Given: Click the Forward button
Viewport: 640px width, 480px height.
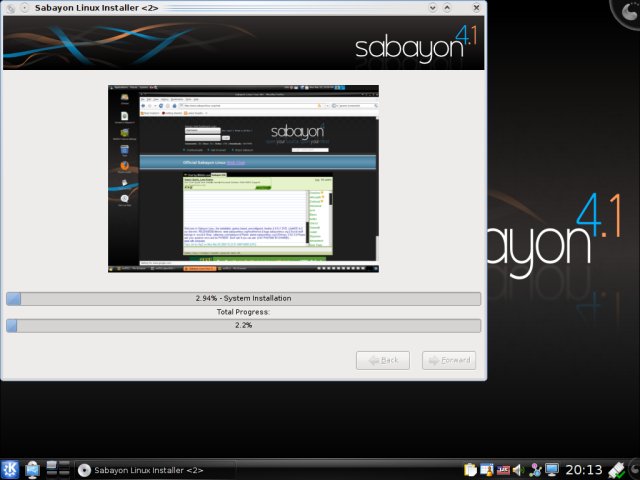Looking at the screenshot, I should 449,360.
